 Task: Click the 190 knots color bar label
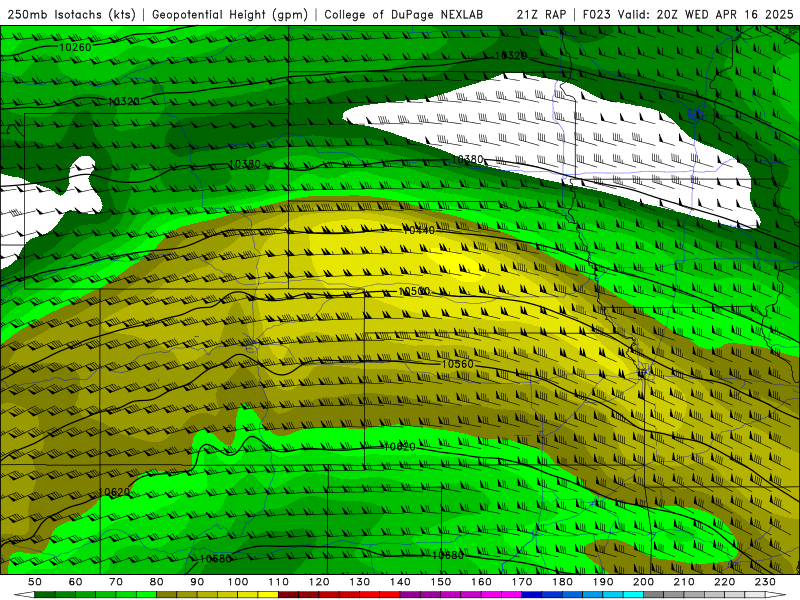click(603, 582)
